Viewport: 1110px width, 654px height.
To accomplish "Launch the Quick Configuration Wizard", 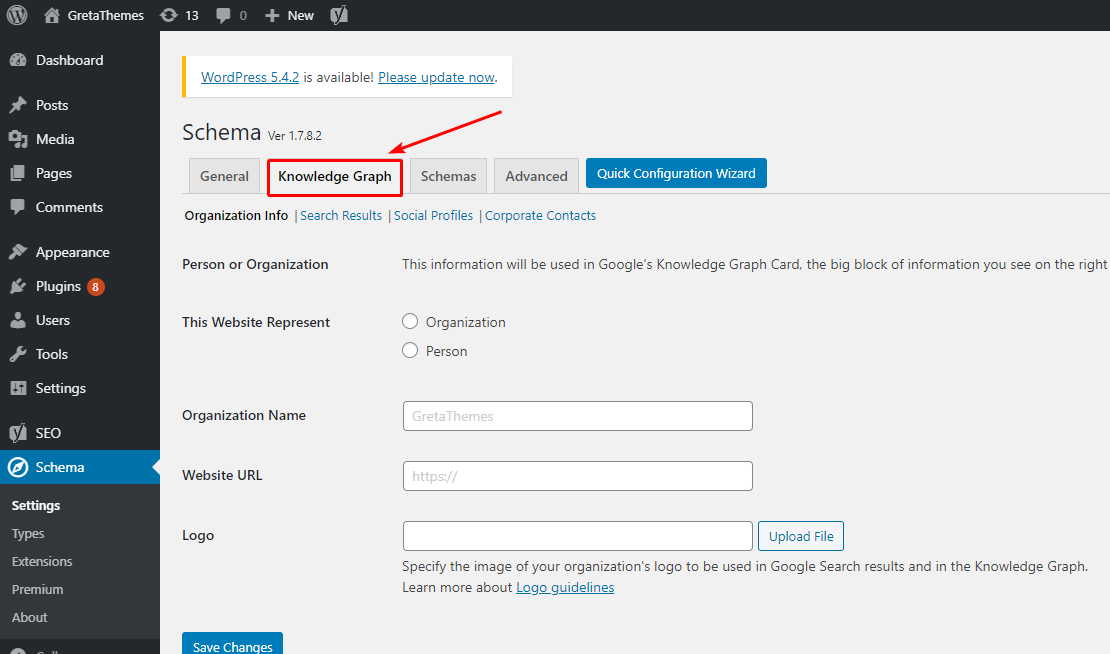I will coord(676,173).
